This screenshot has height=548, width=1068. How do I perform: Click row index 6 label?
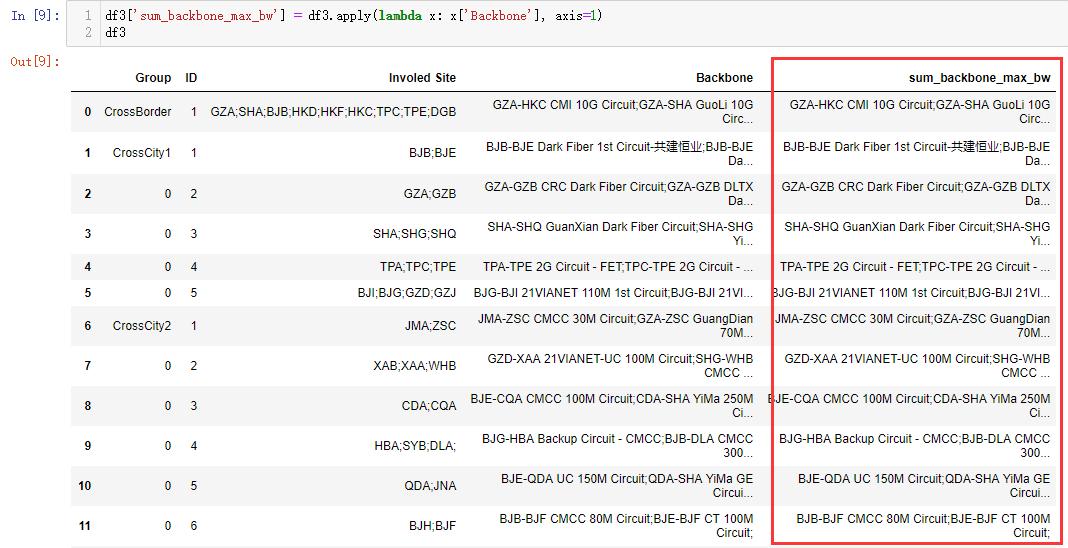[x=87, y=326]
